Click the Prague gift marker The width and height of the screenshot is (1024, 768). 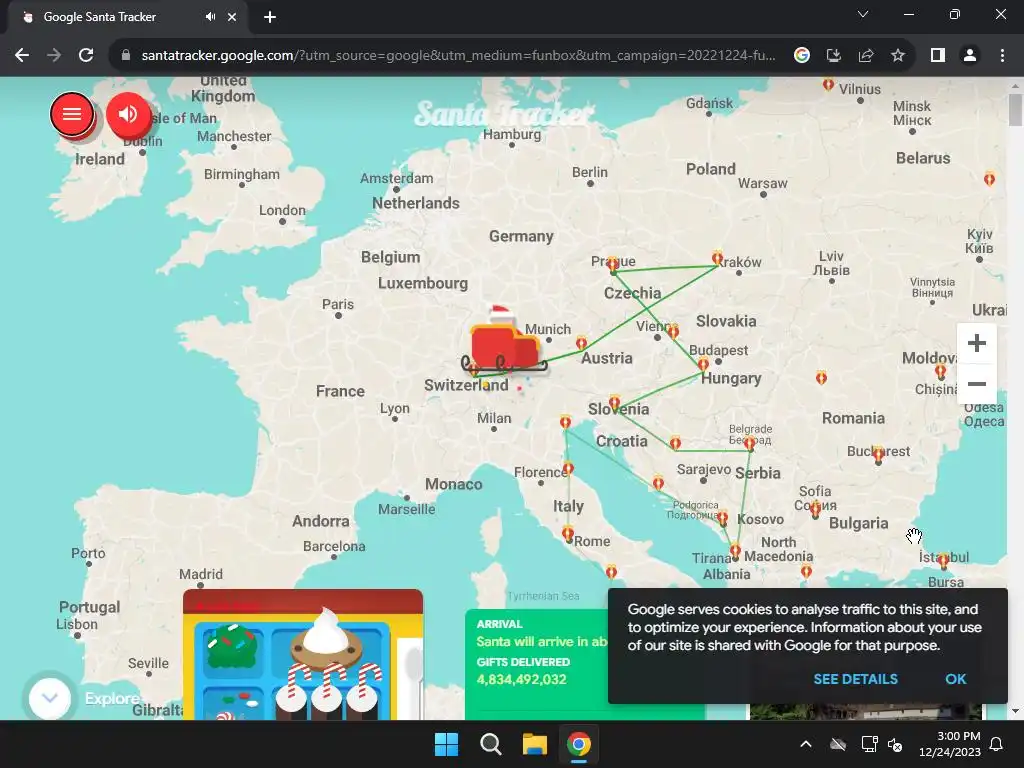pyautogui.click(x=613, y=264)
